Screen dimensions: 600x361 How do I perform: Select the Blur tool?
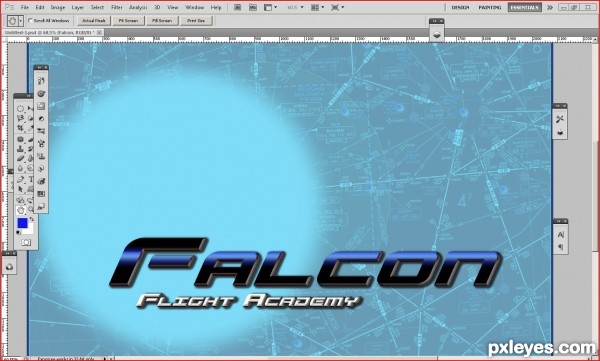tap(20, 168)
